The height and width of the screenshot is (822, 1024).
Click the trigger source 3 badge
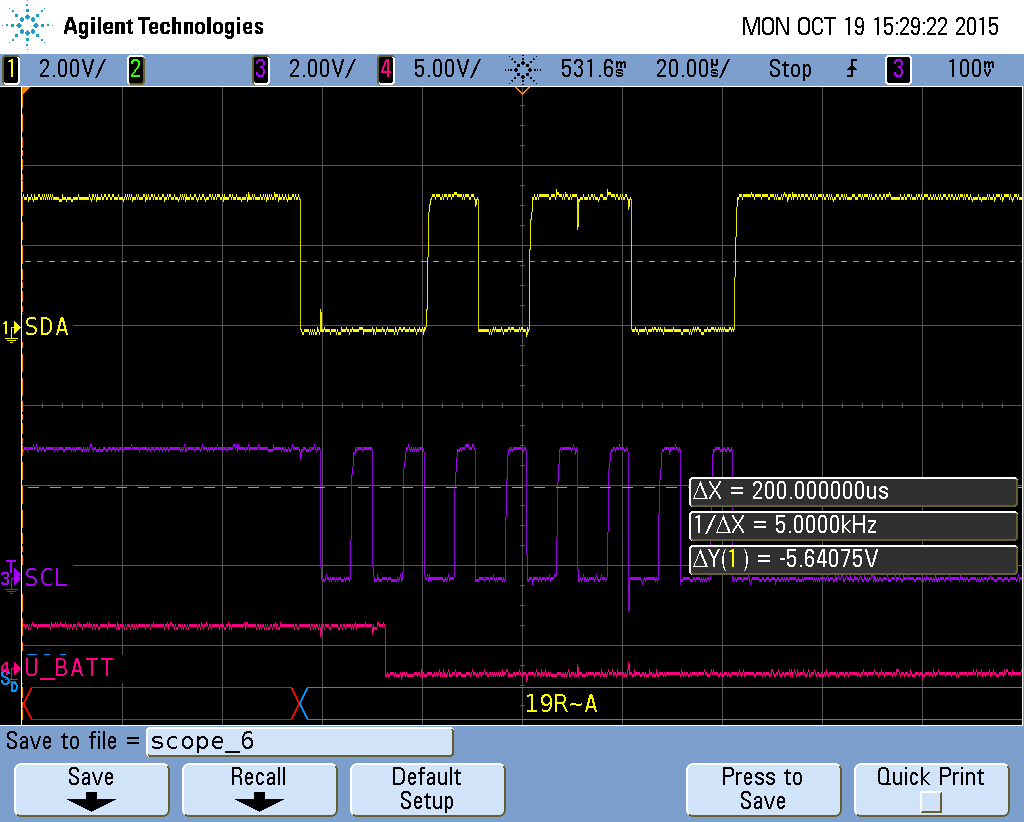[x=898, y=69]
